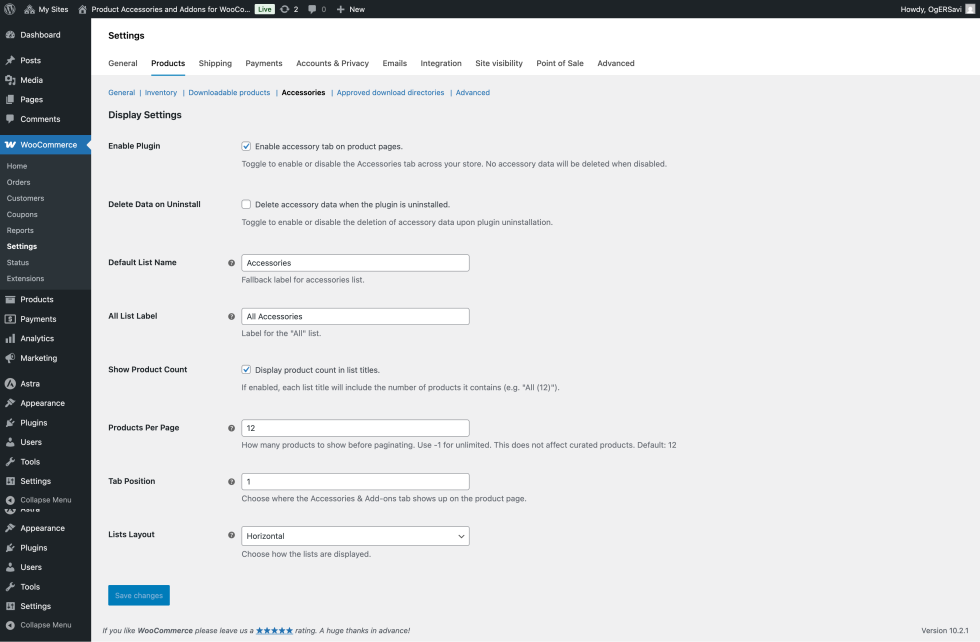980x642 pixels.
Task: Show help tip for Tab Position
Action: [231, 482]
